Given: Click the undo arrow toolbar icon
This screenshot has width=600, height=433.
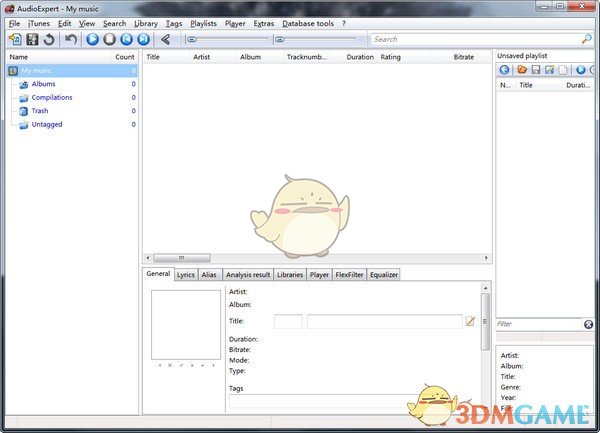Looking at the screenshot, I should click(x=71, y=39).
